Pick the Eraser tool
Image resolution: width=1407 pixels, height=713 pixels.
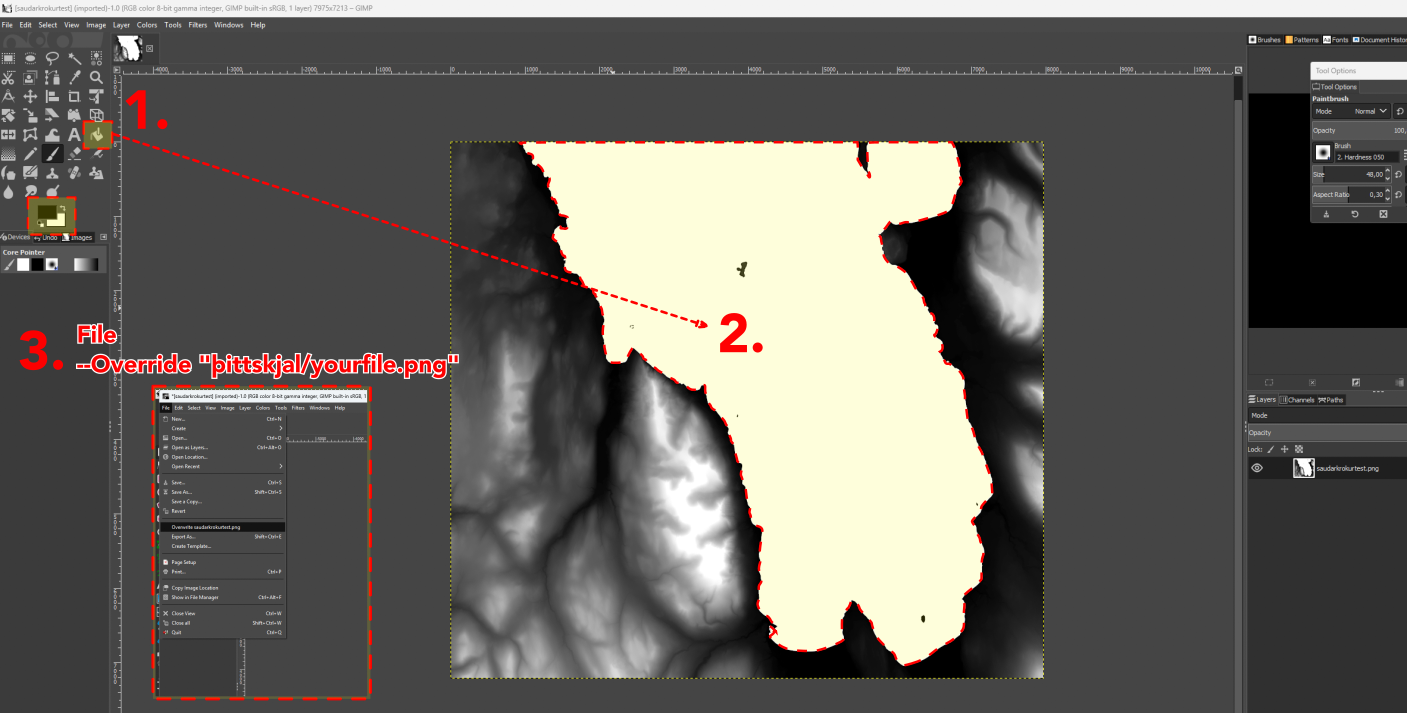click(x=74, y=153)
